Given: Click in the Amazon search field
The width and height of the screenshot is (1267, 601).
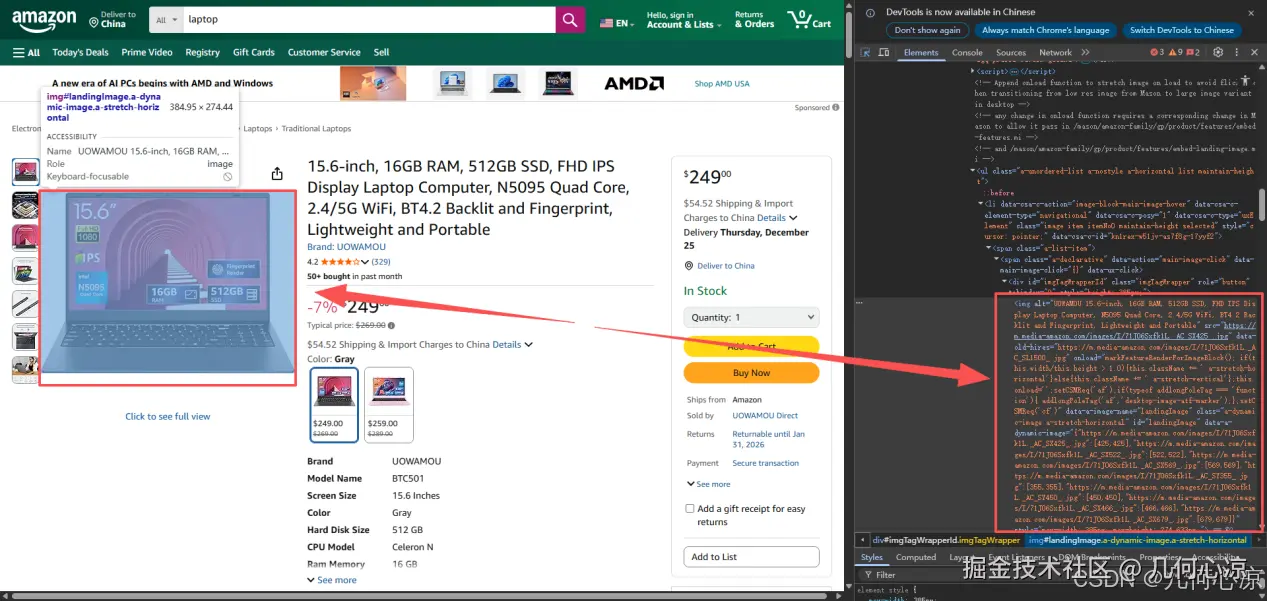Looking at the screenshot, I should click(369, 20).
